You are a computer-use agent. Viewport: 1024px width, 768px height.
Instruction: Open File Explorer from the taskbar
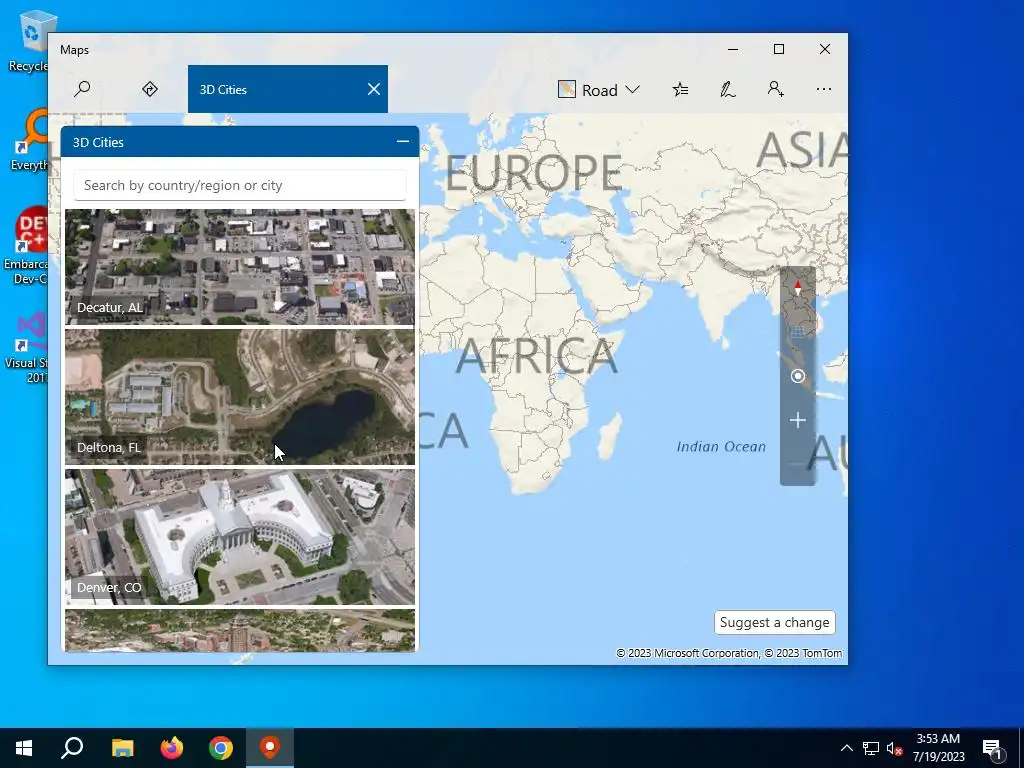122,748
